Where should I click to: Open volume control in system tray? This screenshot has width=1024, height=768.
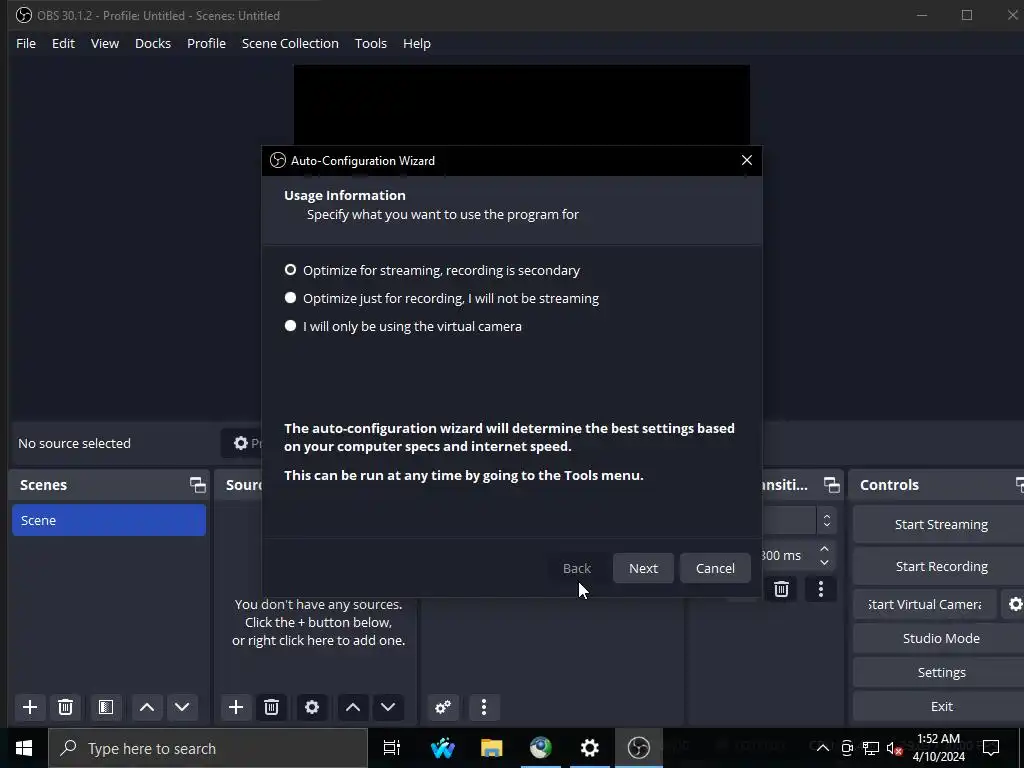click(x=895, y=748)
